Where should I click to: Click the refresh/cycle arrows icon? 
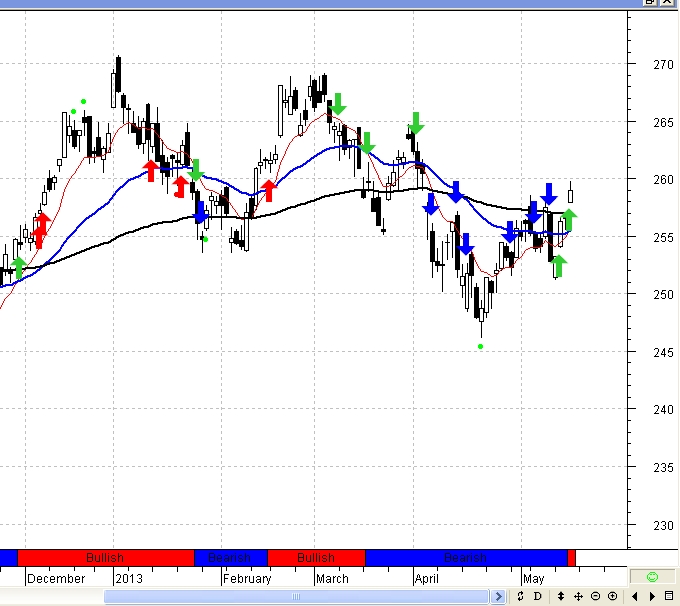[x=520, y=597]
